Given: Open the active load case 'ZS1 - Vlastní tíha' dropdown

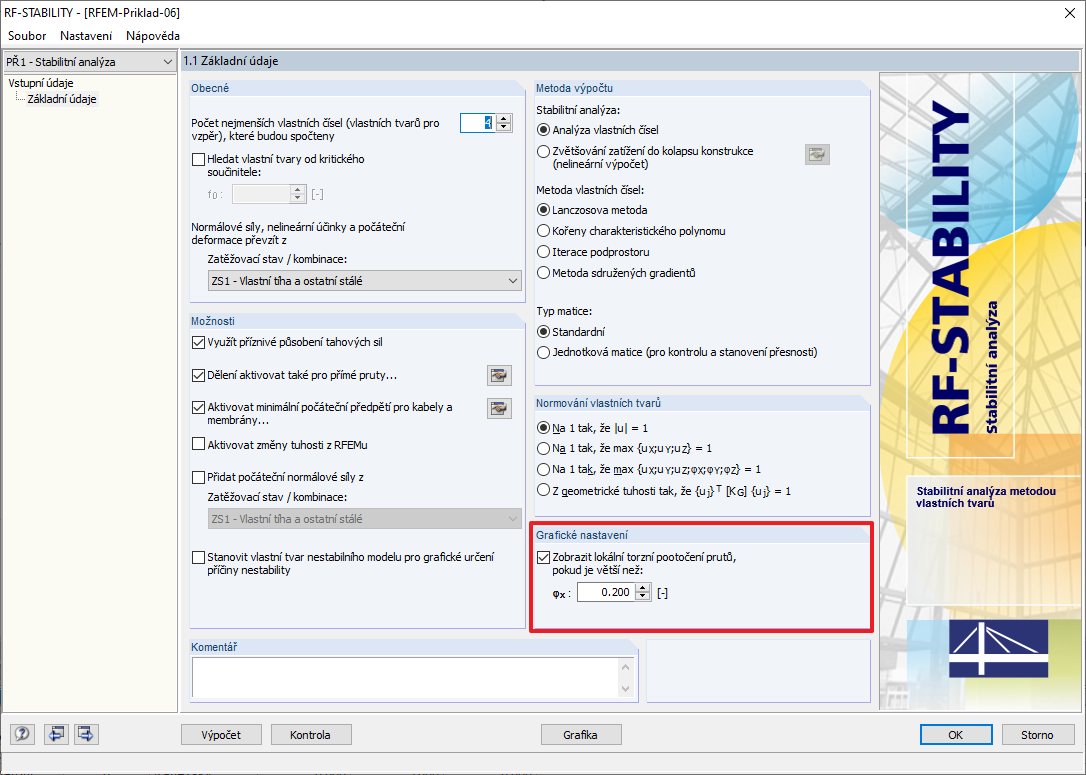Looking at the screenshot, I should pos(364,280).
